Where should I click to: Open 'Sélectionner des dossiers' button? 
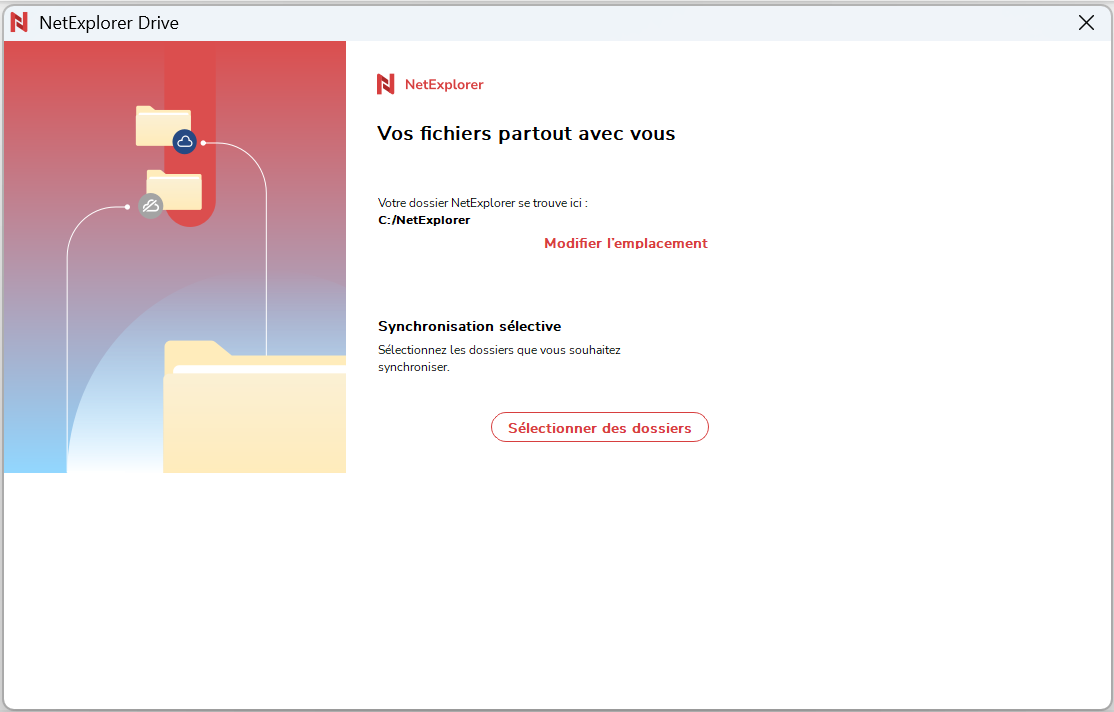pos(600,427)
